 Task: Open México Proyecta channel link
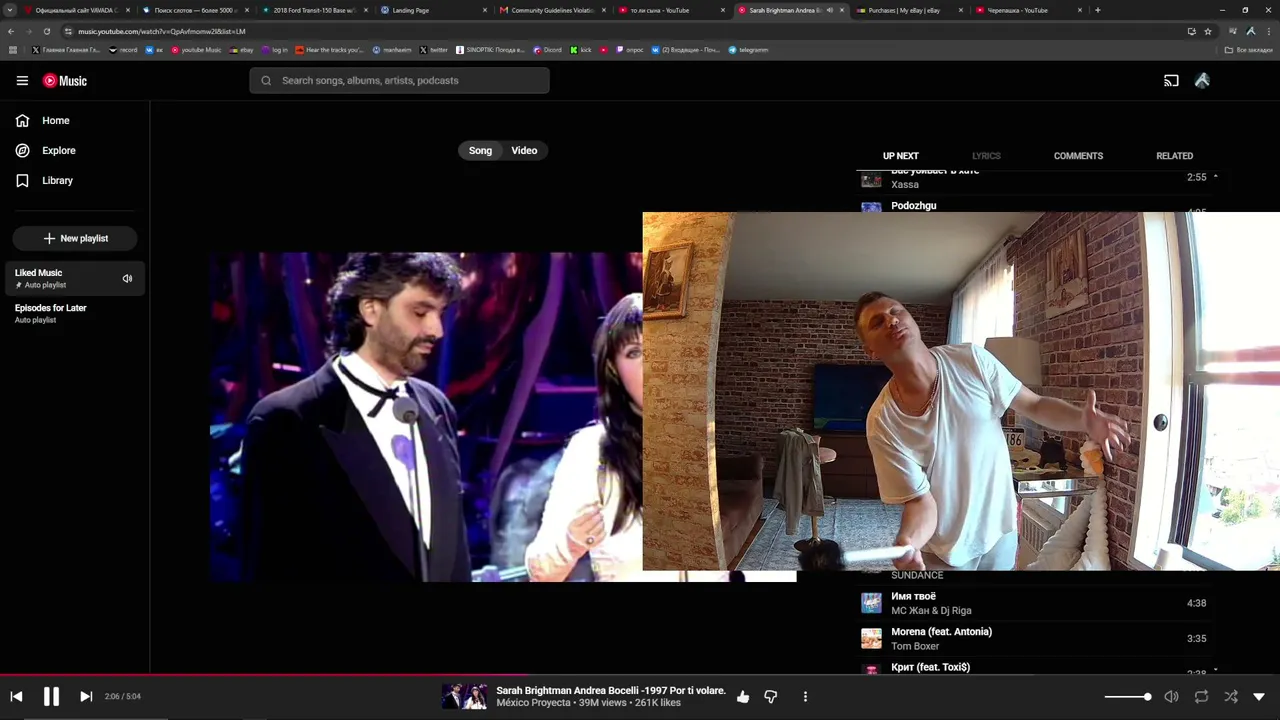click(535, 703)
